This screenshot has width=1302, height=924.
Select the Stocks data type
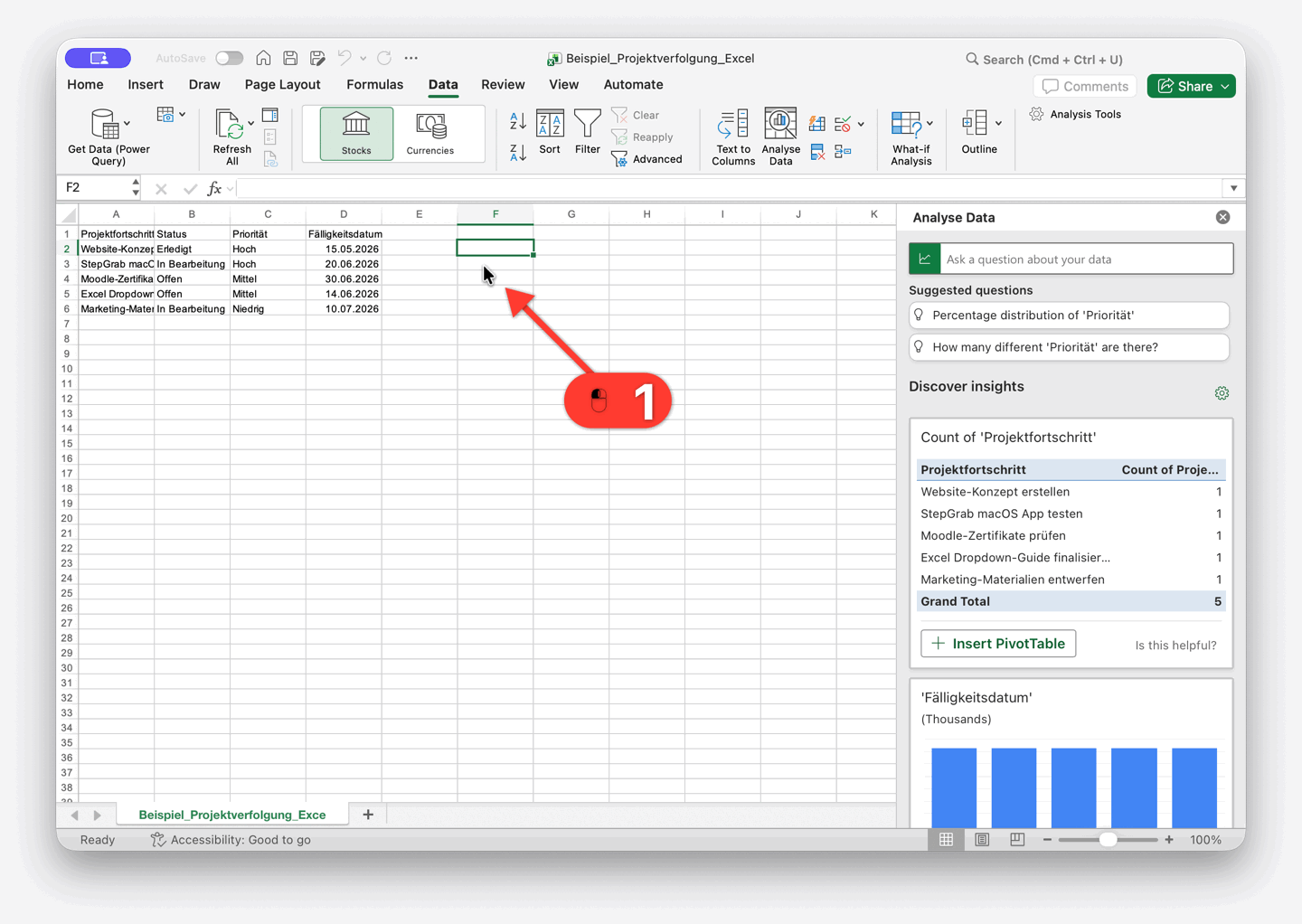pos(356,134)
